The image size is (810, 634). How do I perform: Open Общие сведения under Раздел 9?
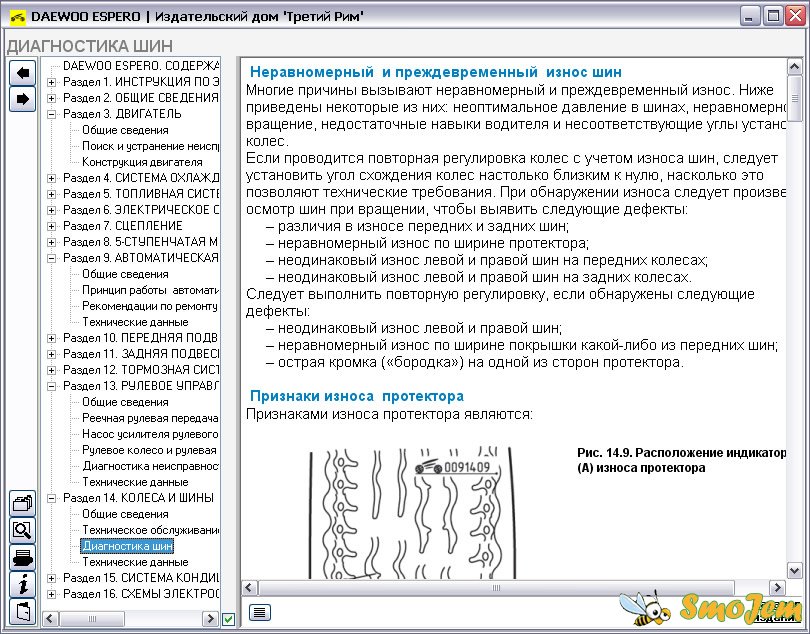tap(125, 274)
